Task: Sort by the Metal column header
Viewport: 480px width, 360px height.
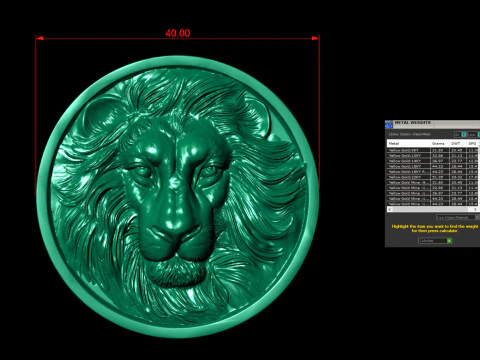Action: (409, 143)
